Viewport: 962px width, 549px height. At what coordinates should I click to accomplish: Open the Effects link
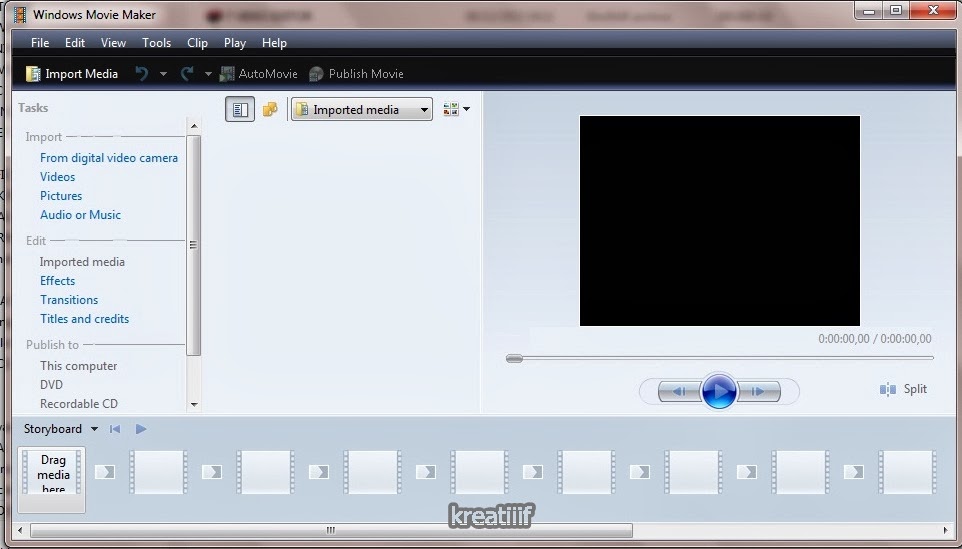58,281
